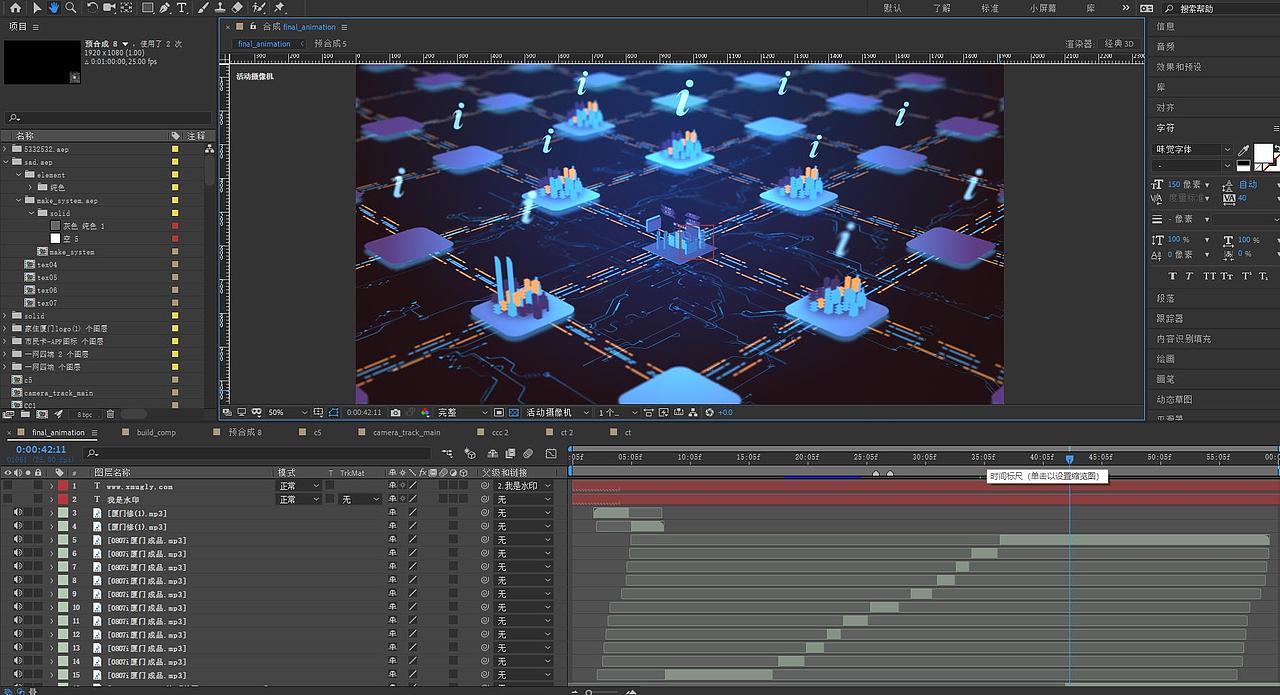The image size is (1280, 695).
Task: Create new composition from Project panel footer
Action: pos(42,414)
